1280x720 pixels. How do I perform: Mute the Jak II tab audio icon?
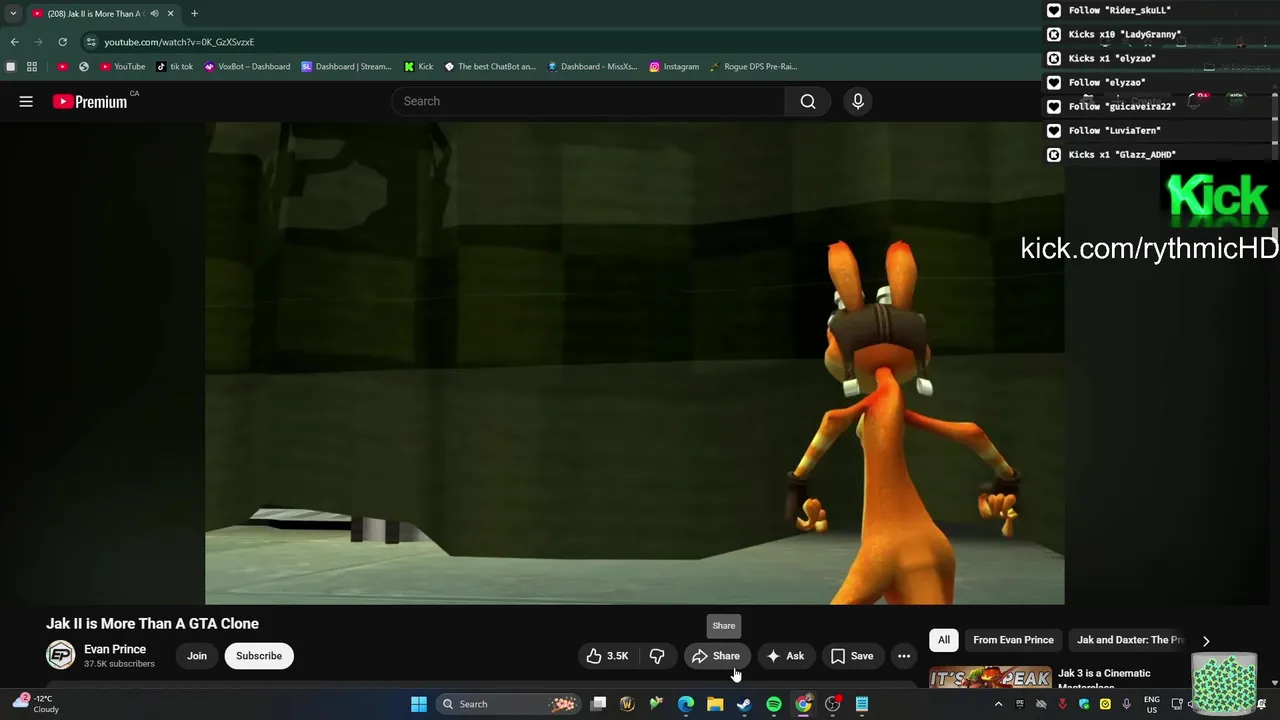tap(154, 14)
